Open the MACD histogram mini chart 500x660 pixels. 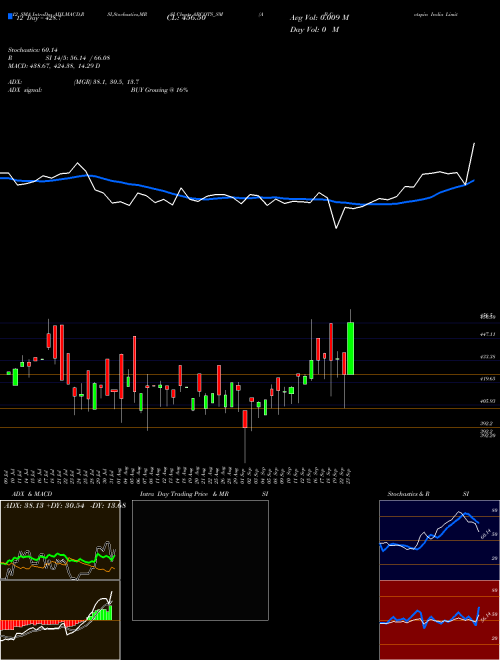[60, 620]
